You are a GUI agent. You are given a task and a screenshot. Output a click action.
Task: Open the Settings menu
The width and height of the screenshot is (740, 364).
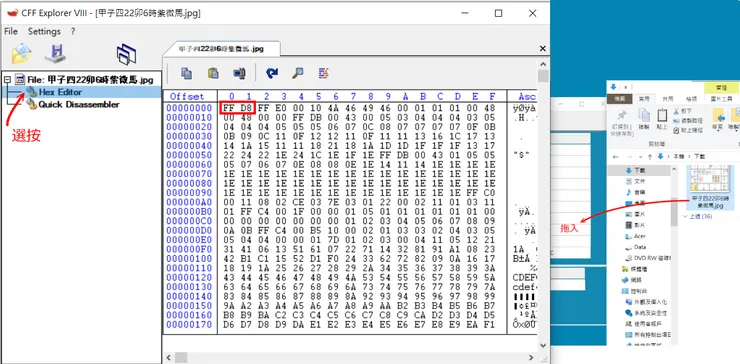click(44, 32)
